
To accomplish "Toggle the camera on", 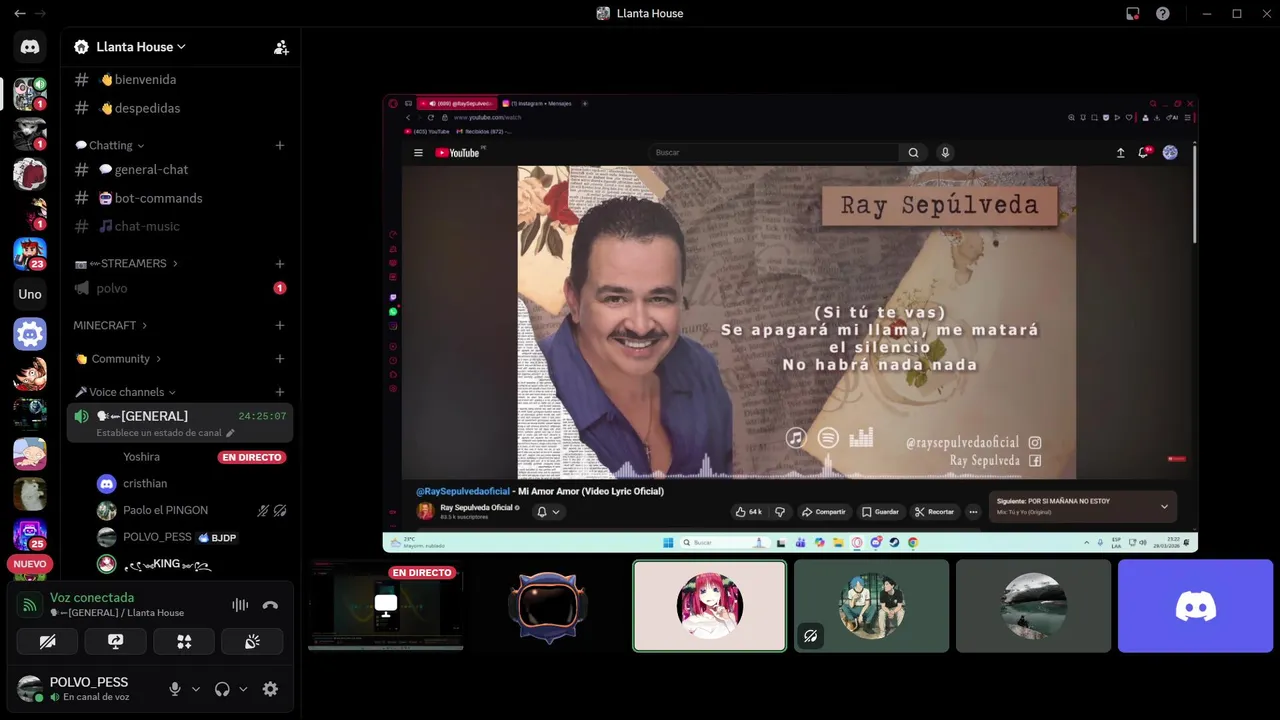I will [x=47, y=642].
